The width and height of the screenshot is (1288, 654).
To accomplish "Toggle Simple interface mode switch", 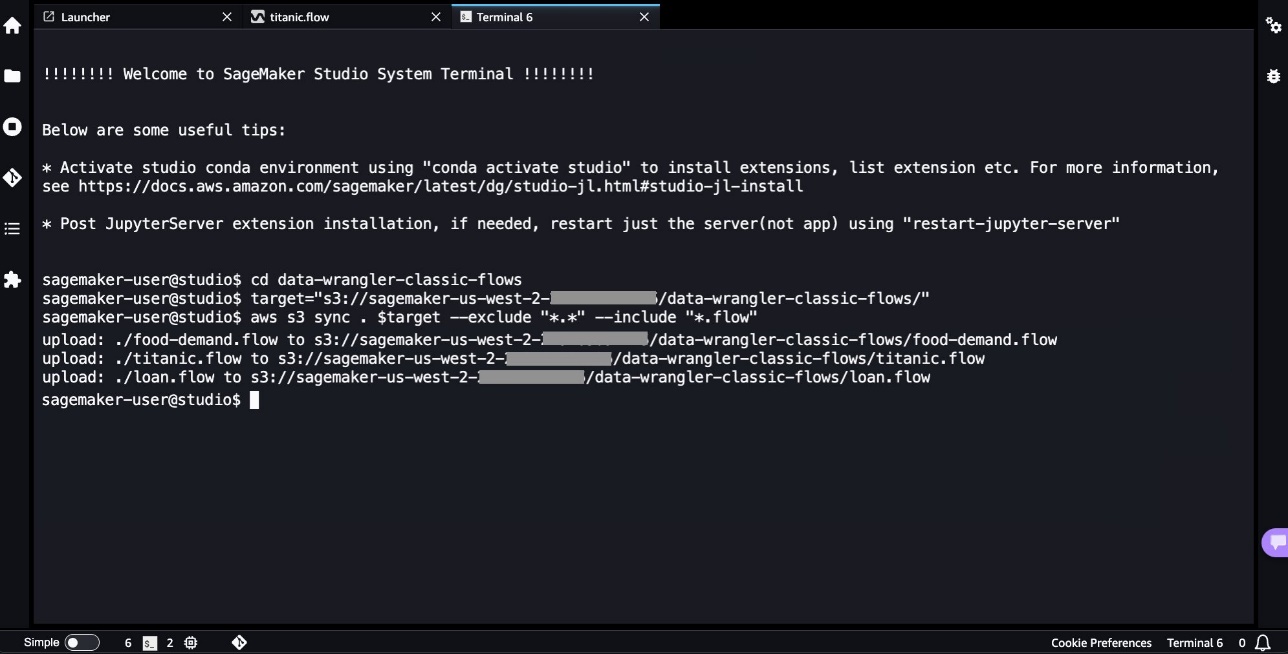I will 82,643.
